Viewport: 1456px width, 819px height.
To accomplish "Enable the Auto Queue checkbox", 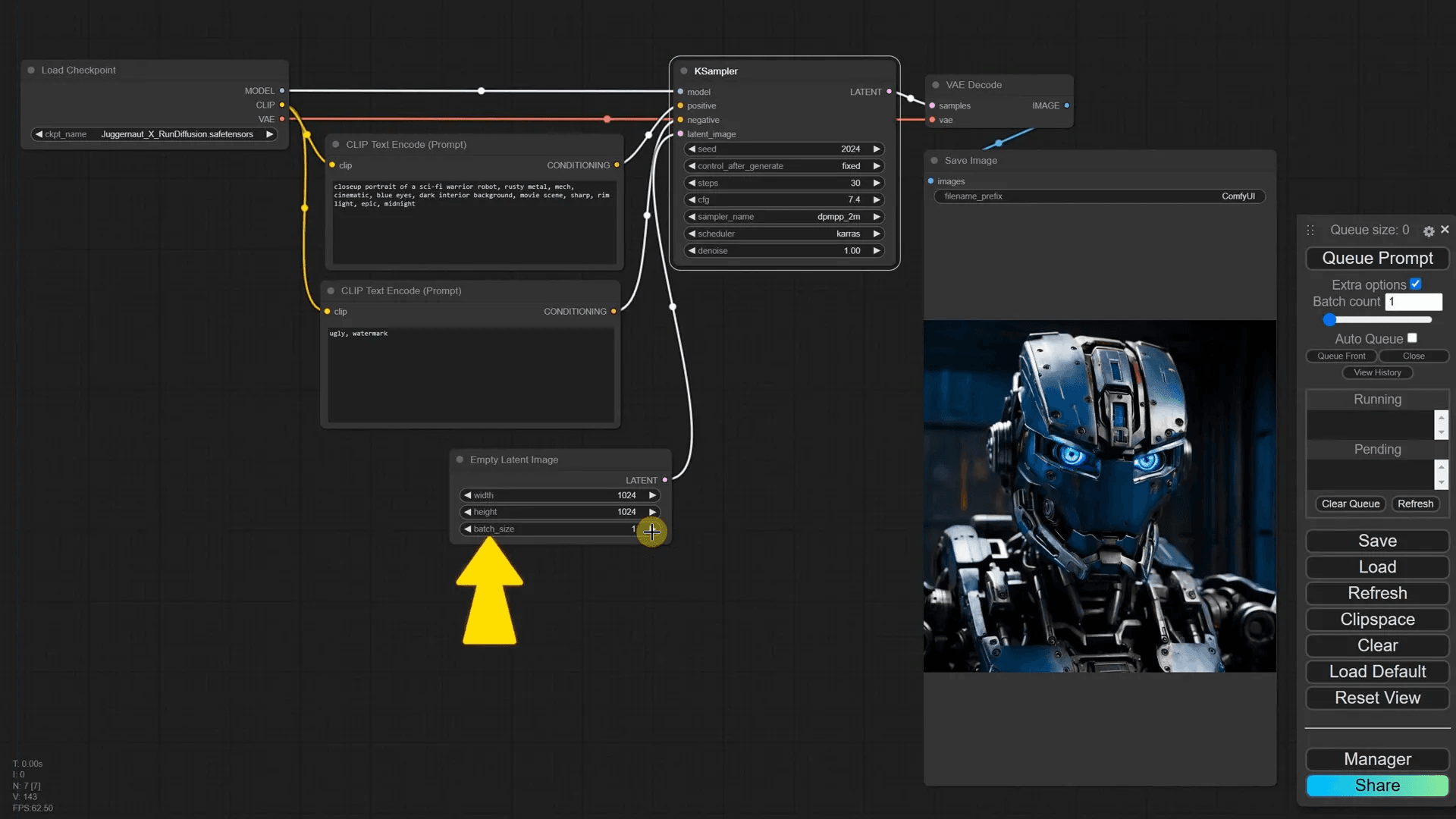I will [1412, 338].
